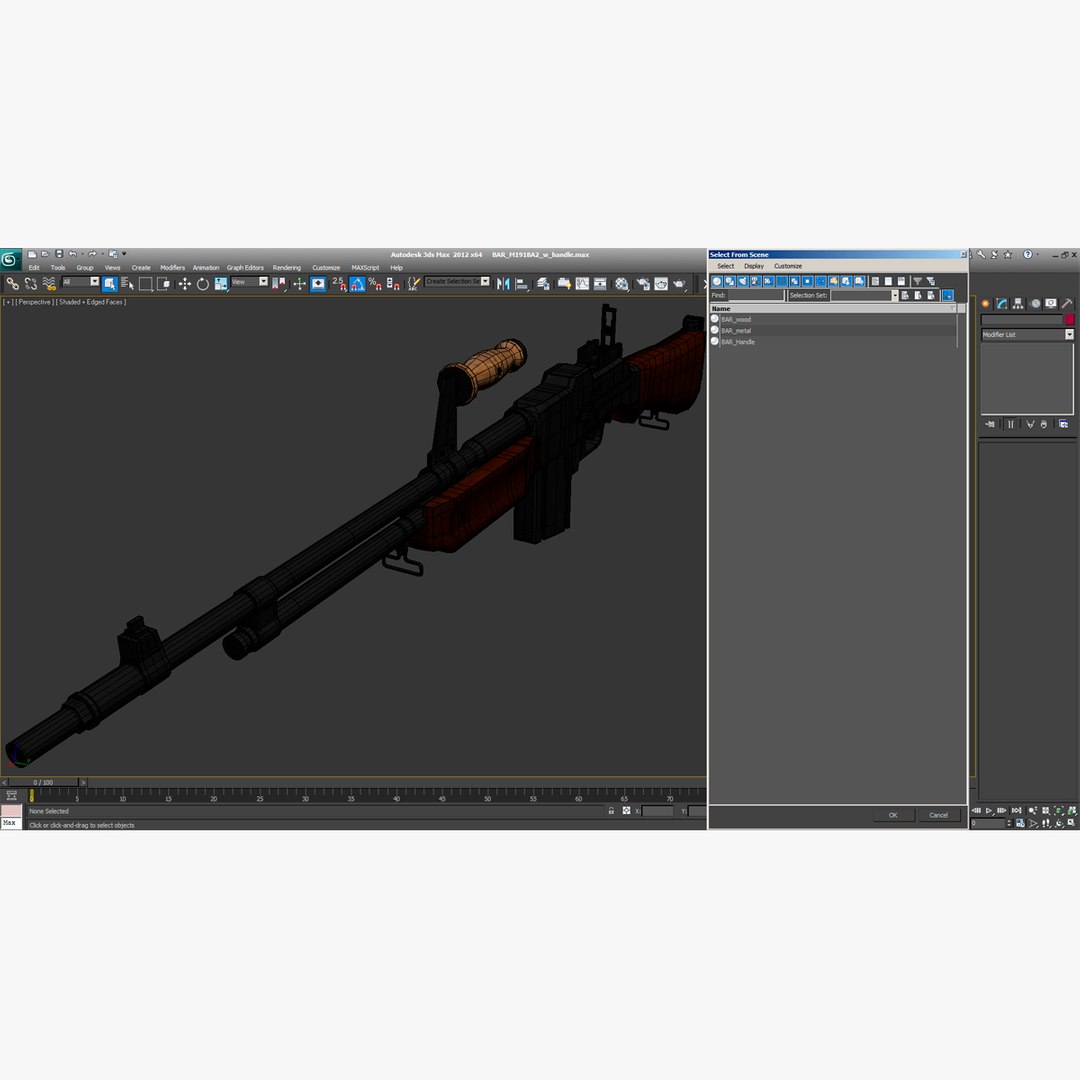Viewport: 1080px width, 1080px height.
Task: Open the Graph Editors menu
Action: [x=245, y=268]
